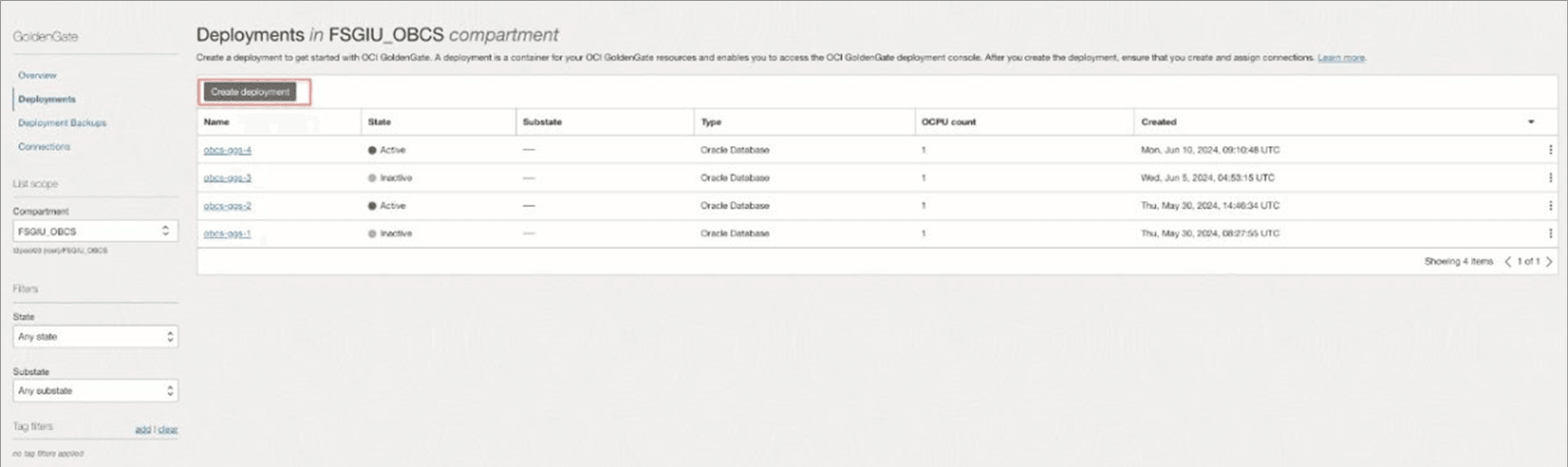Expand the State filter dropdown
Viewport: 1568px width, 467px height.
coord(95,337)
